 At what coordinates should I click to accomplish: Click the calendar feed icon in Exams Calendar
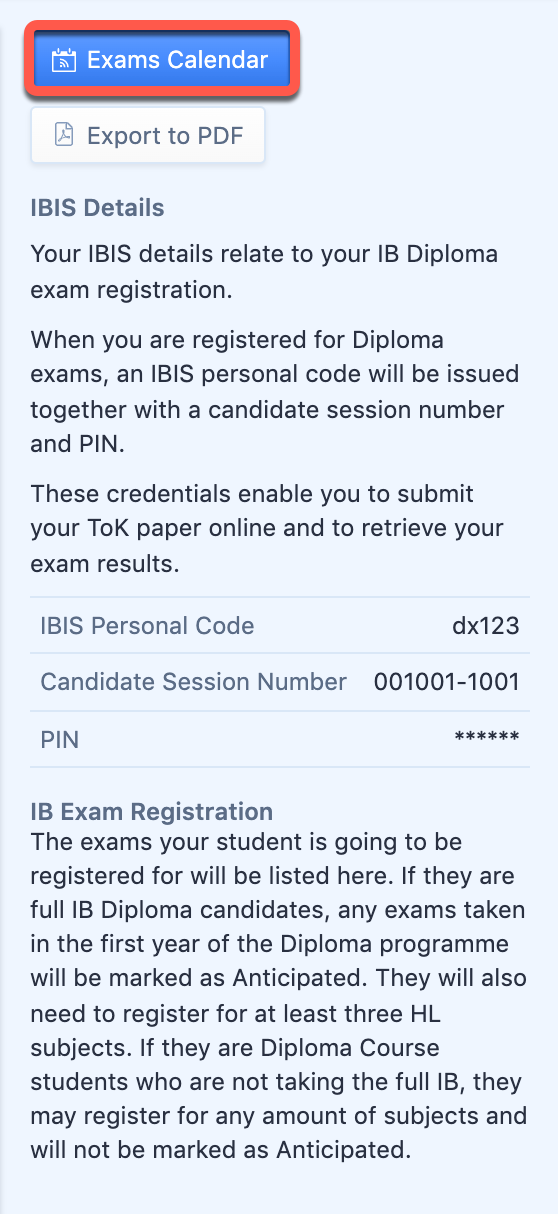click(64, 60)
